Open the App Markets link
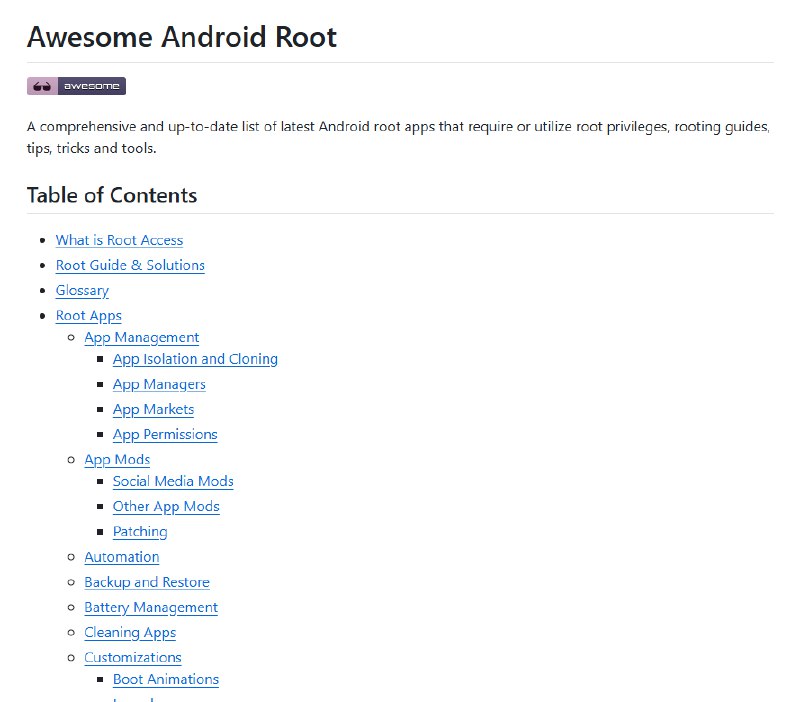 (x=153, y=409)
